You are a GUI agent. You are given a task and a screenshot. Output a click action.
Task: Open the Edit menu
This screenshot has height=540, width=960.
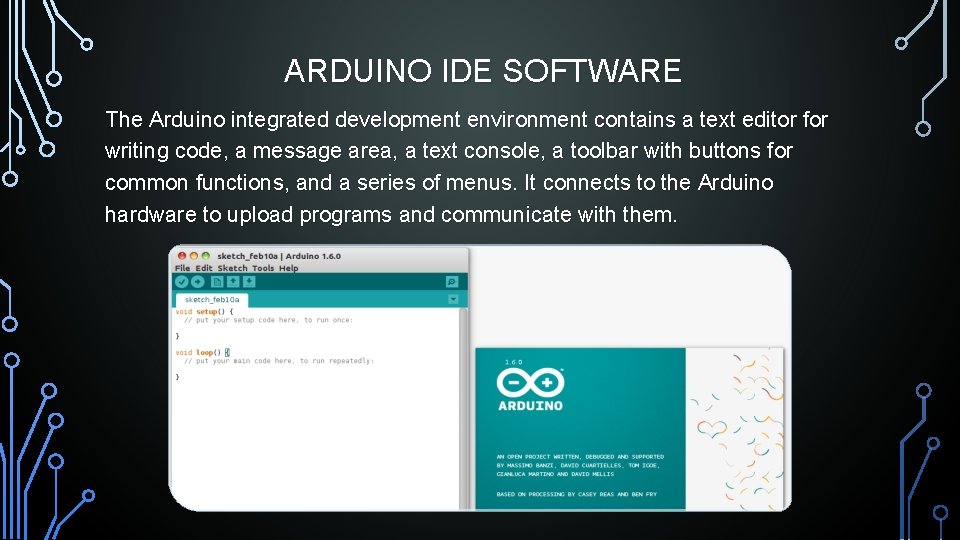point(203,268)
